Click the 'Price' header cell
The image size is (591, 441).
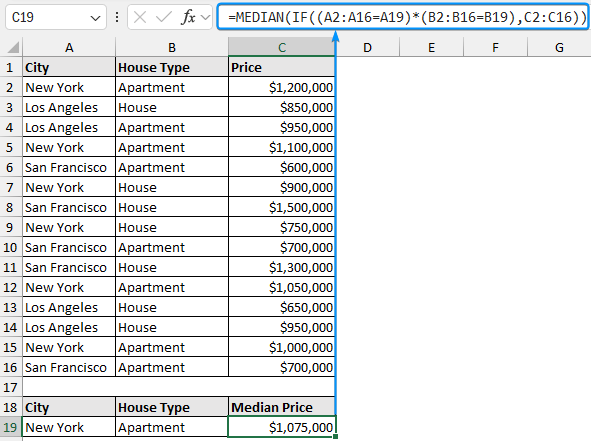(x=282, y=67)
